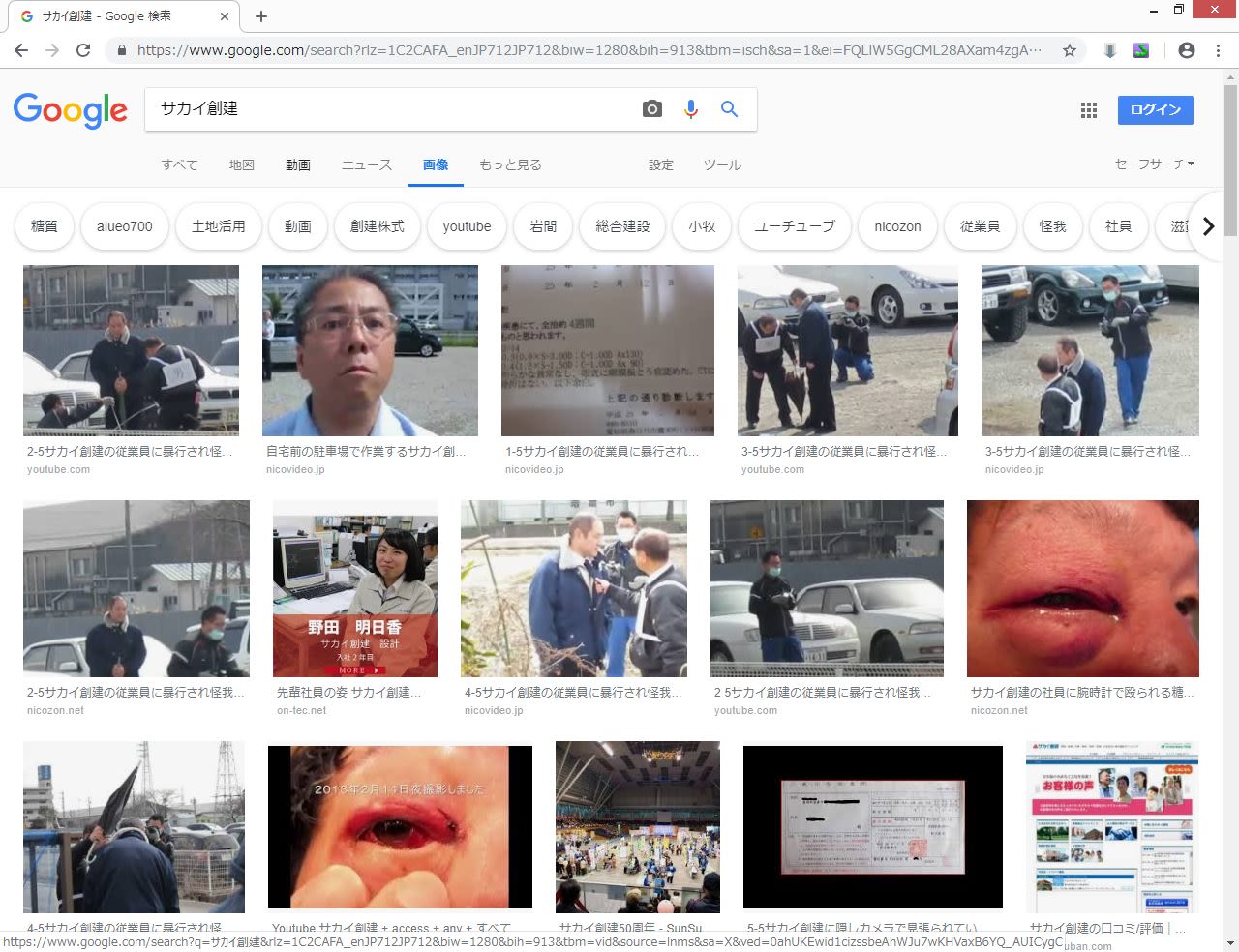Search by image using camera icon
Screen dimensions: 1239x952
(652, 109)
